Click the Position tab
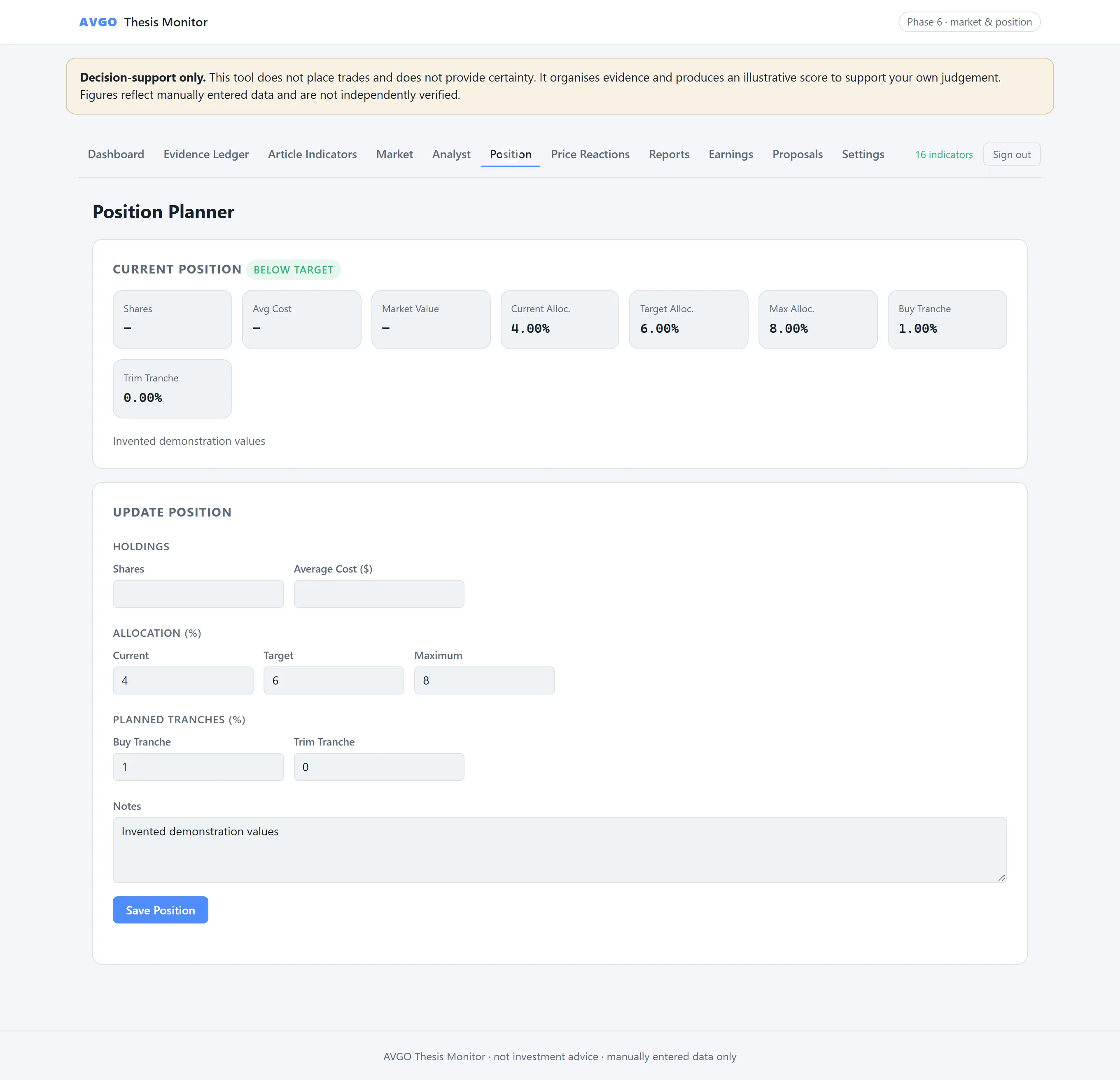This screenshot has width=1120, height=1080. pos(510,154)
